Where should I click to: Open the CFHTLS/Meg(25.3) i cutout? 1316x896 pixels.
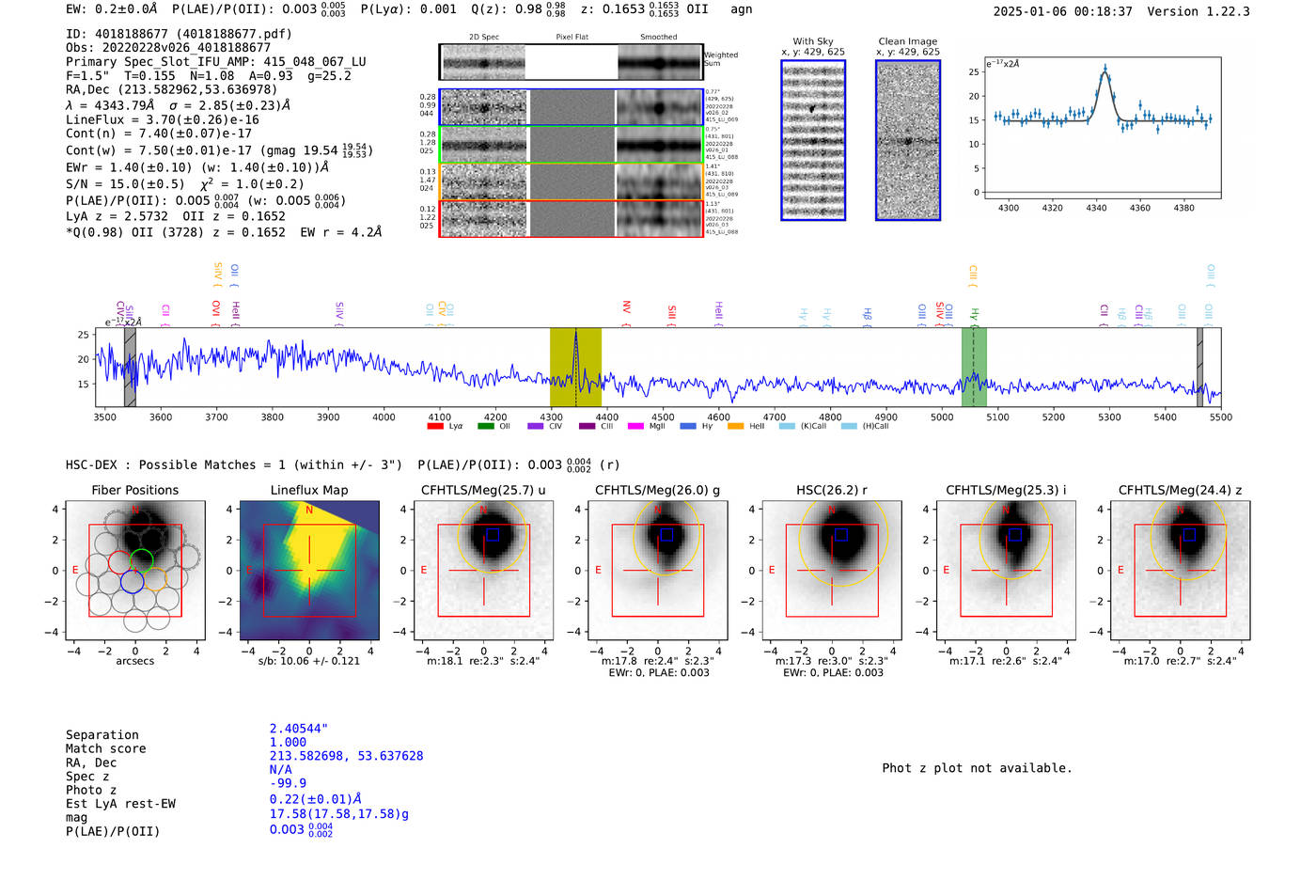click(x=1006, y=571)
